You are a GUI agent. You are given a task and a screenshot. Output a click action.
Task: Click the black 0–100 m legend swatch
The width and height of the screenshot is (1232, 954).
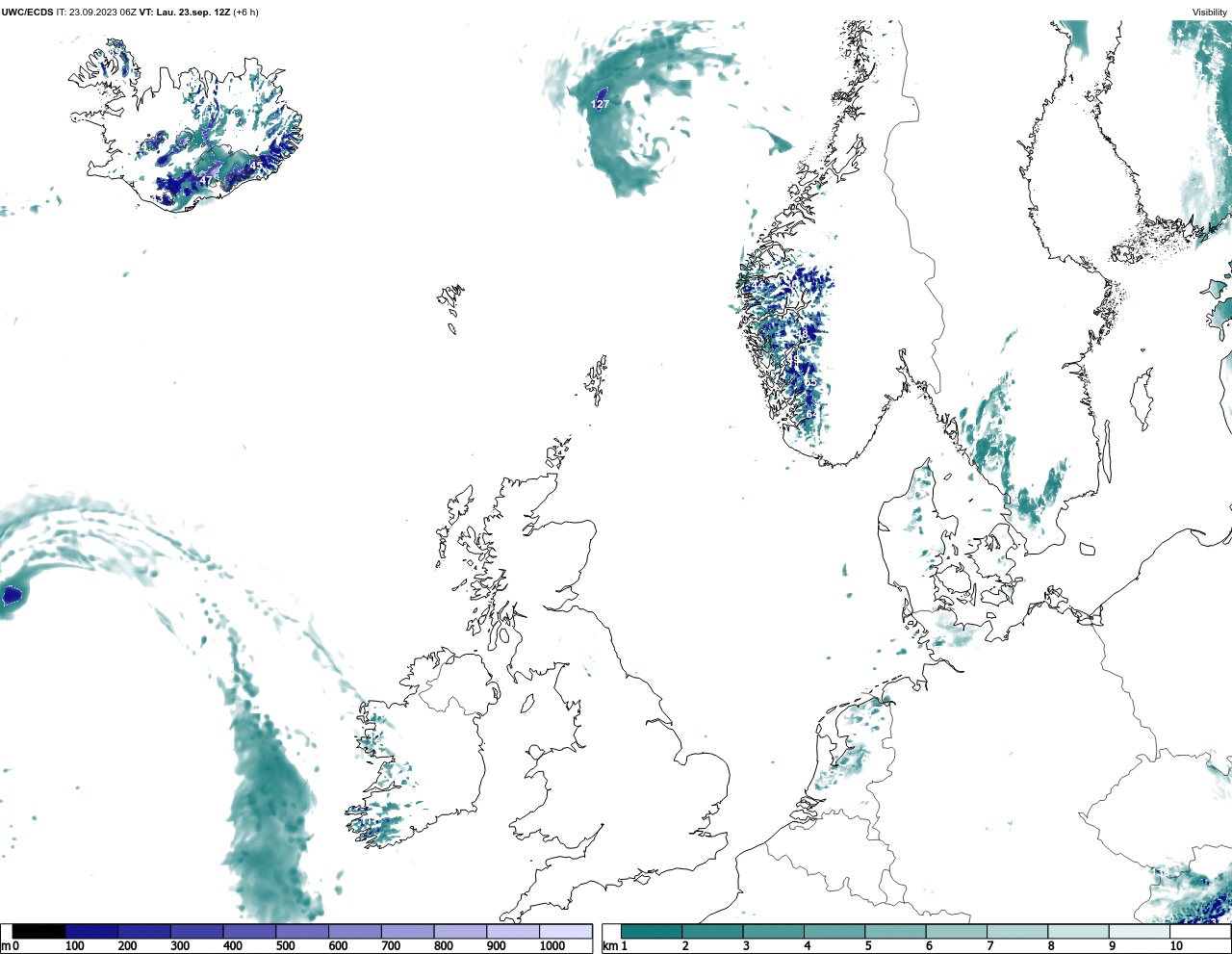[x=39, y=932]
